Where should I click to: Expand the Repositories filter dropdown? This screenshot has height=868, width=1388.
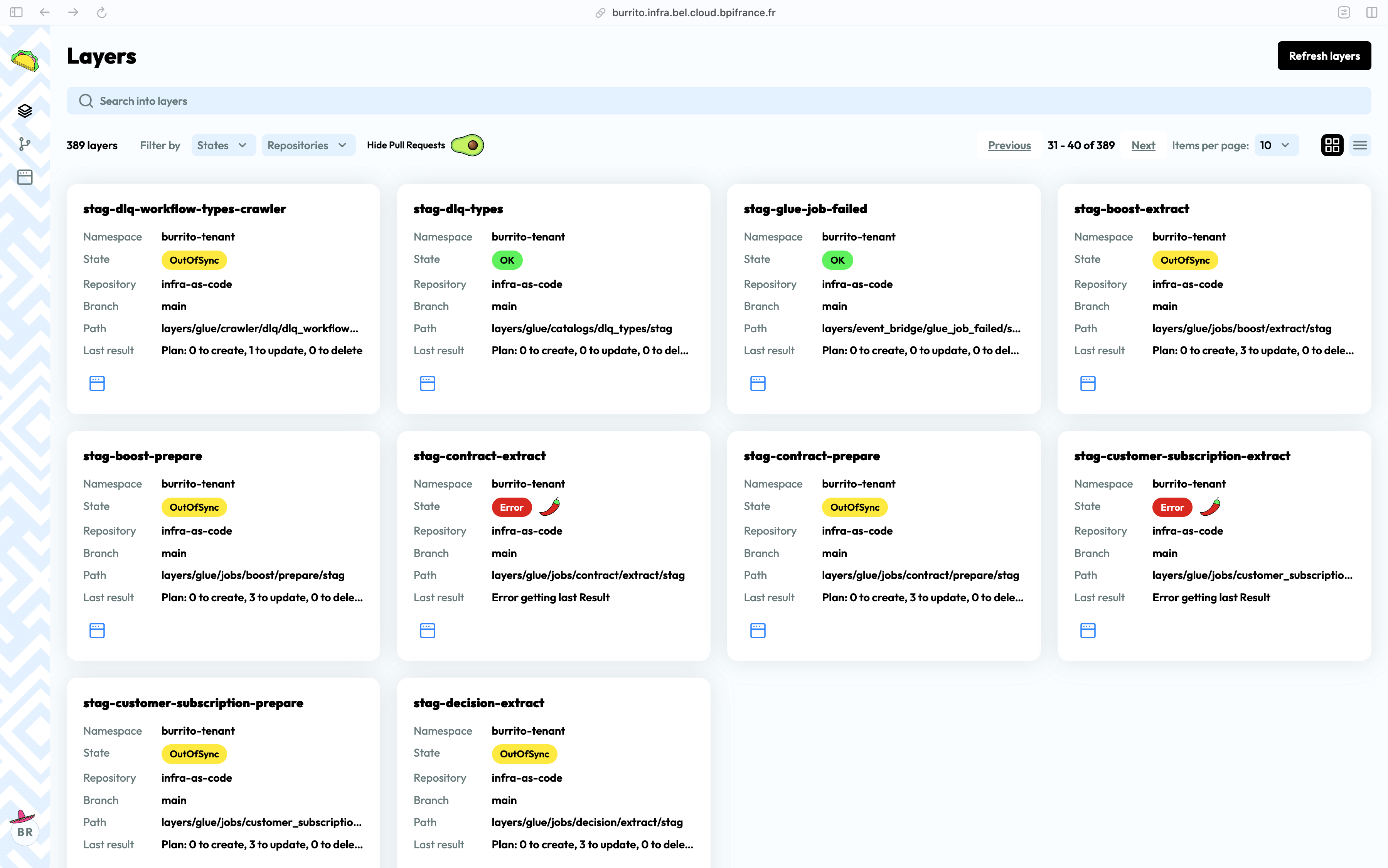[x=307, y=145]
